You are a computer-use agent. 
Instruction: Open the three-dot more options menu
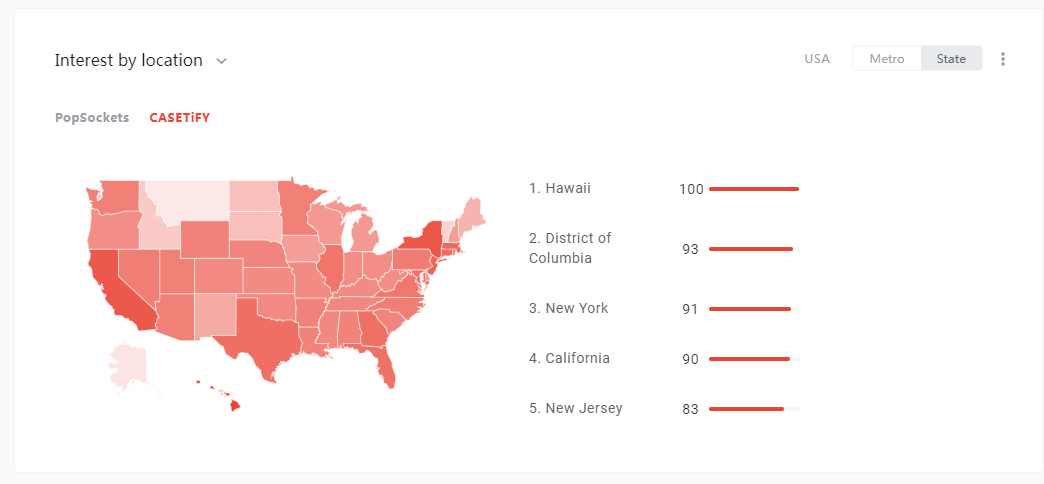point(1003,59)
